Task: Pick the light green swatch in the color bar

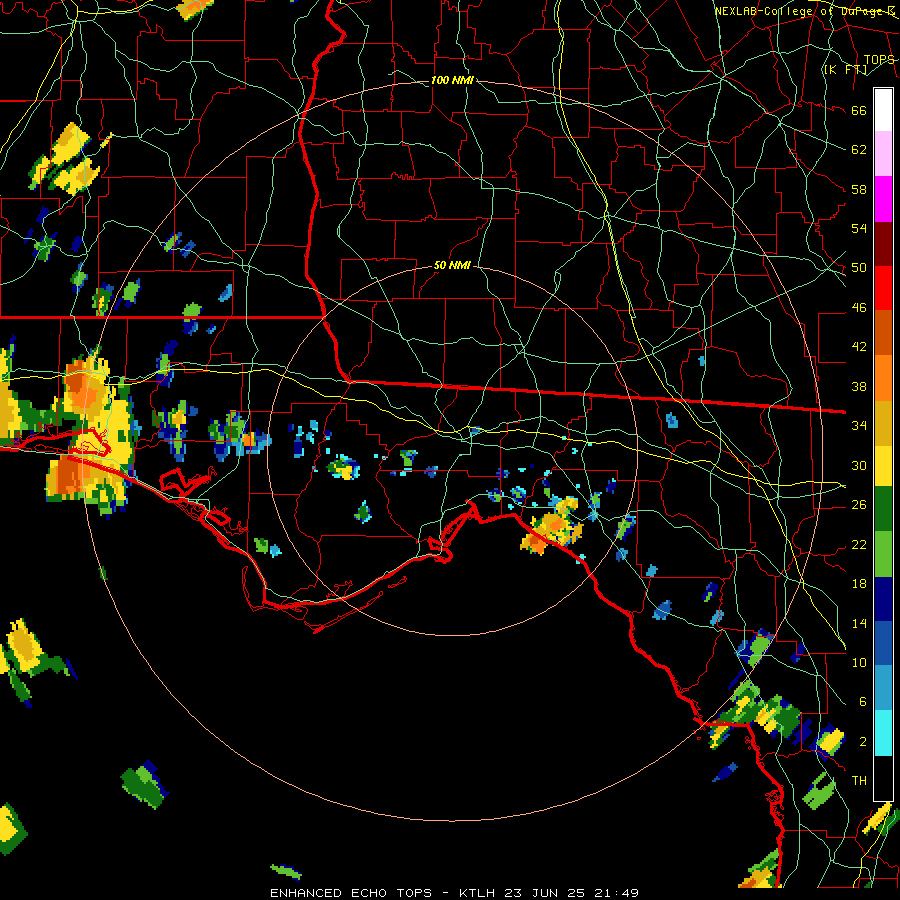Action: pos(883,554)
